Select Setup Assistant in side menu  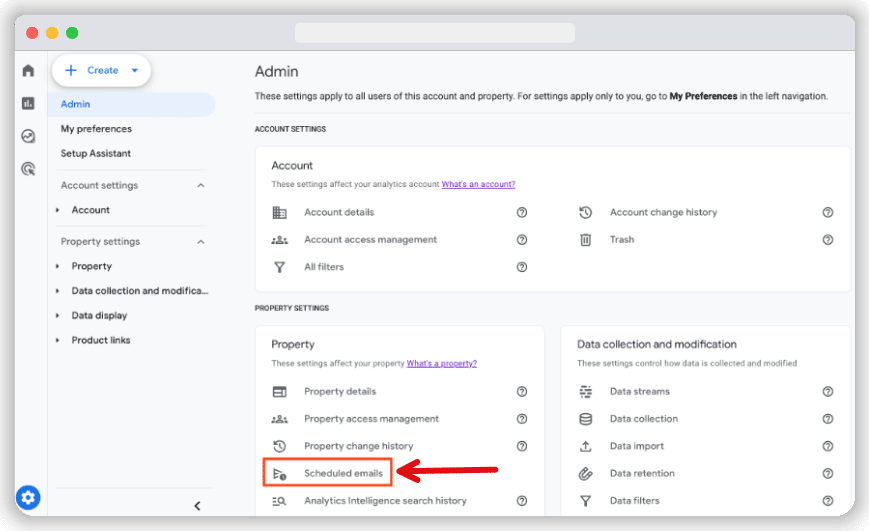(96, 154)
